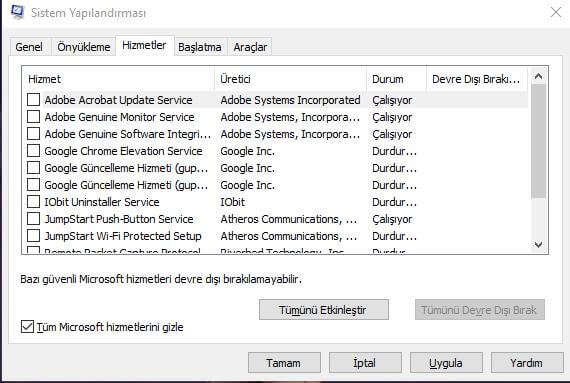
Task: Open the Önyükleme tab
Action: click(84, 47)
